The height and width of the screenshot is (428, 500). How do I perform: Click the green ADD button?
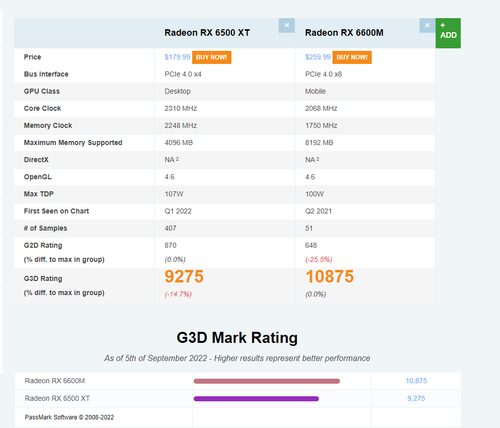coord(448,33)
